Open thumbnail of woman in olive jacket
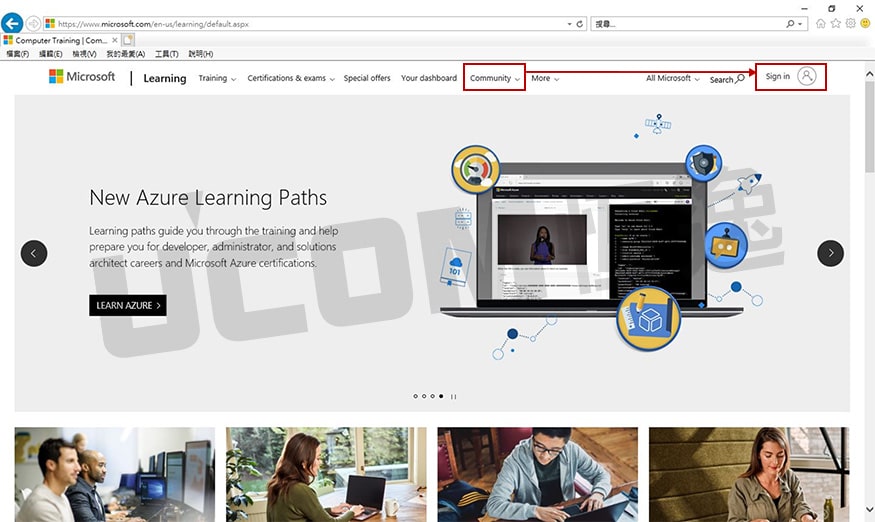This screenshot has width=875, height=522. pyautogui.click(x=749, y=475)
